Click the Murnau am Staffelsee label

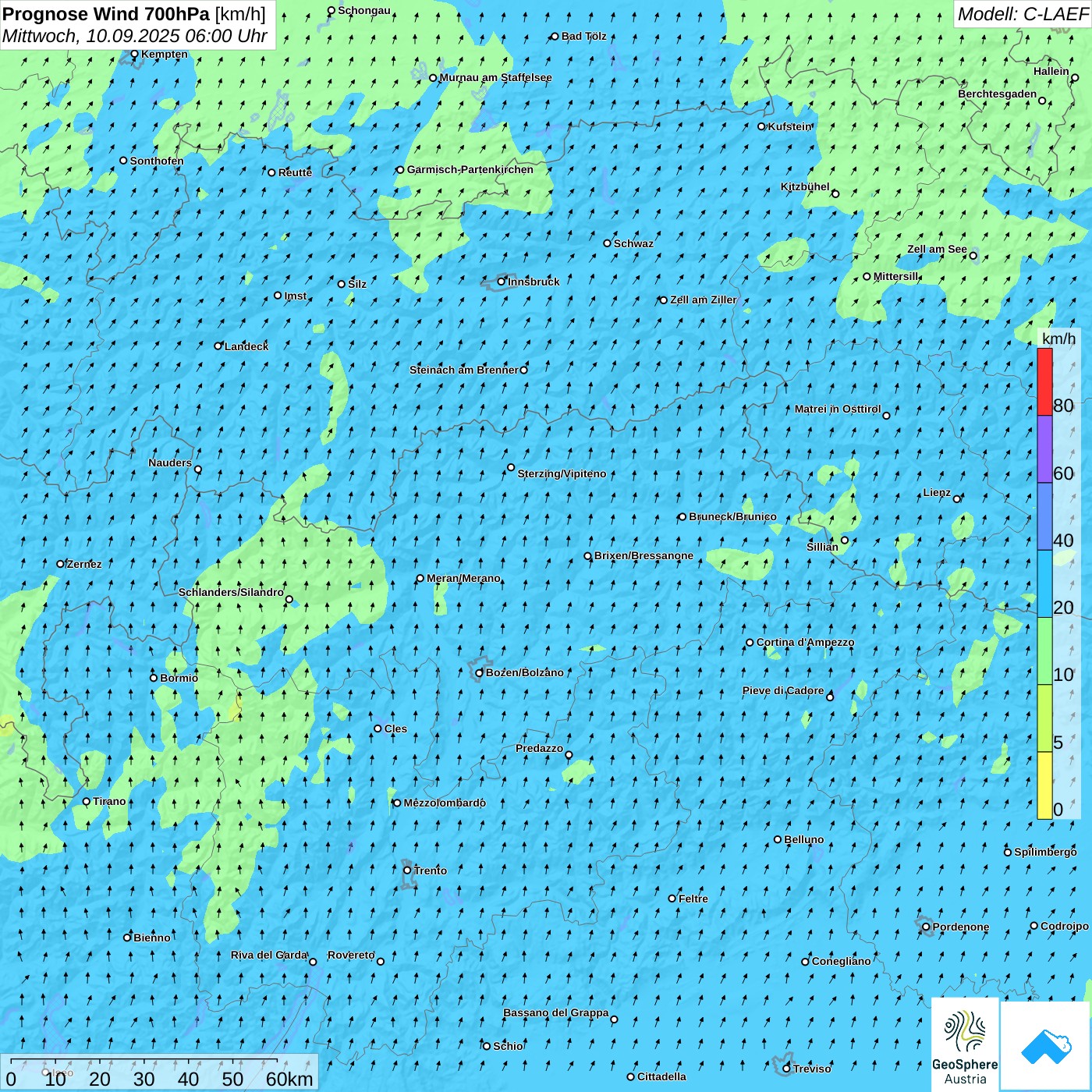point(495,77)
